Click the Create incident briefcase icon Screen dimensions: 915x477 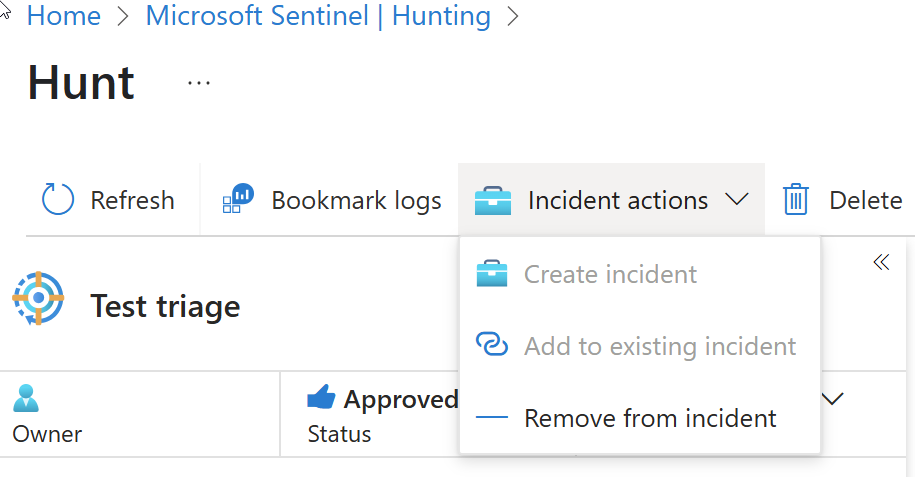point(492,273)
